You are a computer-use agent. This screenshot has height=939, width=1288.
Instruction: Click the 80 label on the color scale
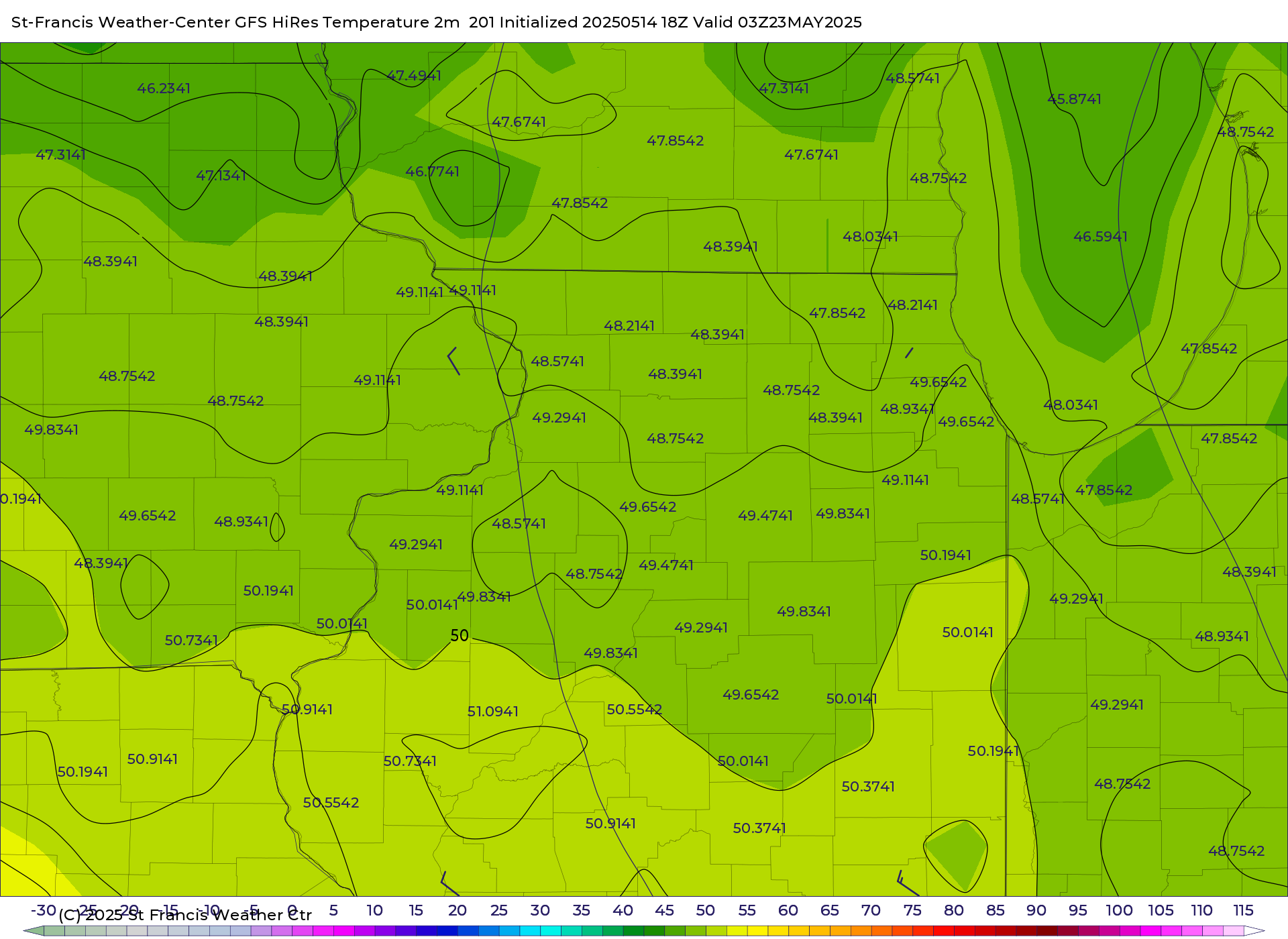tap(954, 911)
